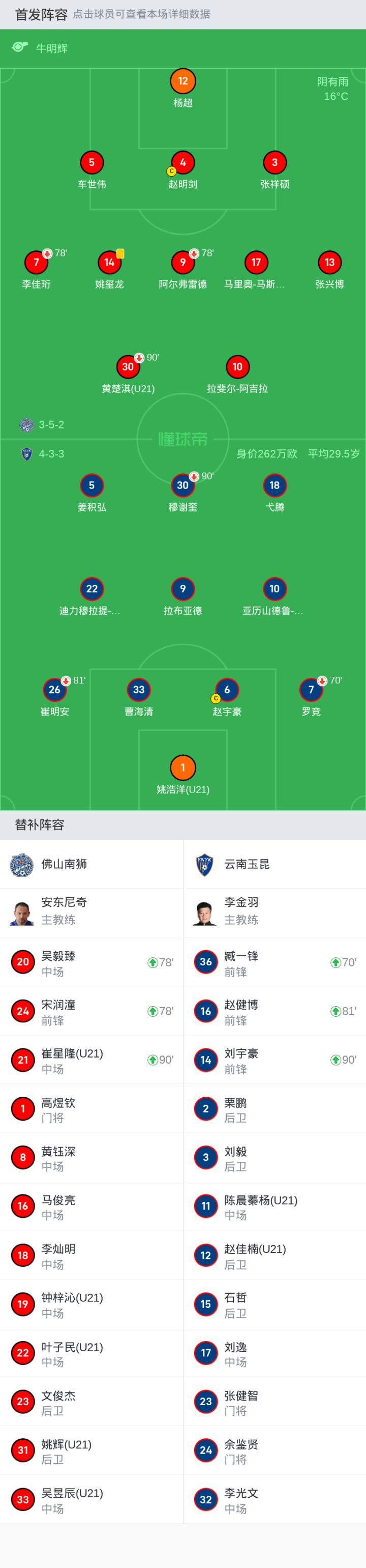This screenshot has width=366, height=1568.
Task: Select 崔明安 number 26 badge
Action: [55, 690]
